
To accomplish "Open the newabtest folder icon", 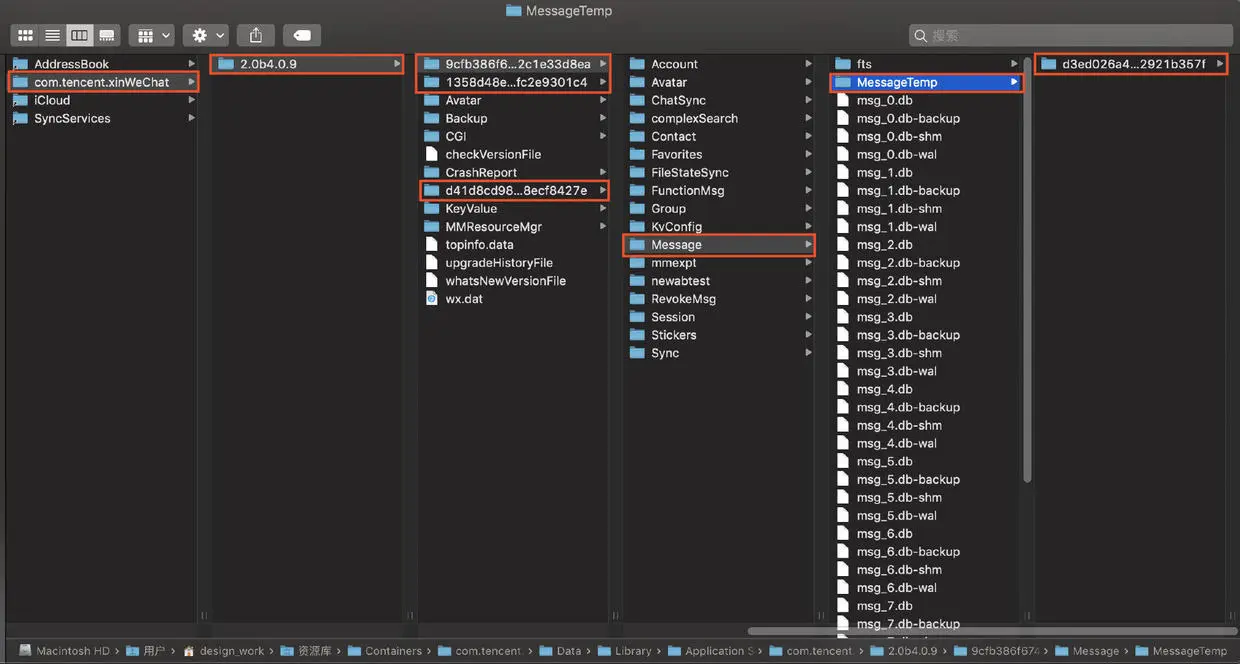I will click(x=637, y=280).
